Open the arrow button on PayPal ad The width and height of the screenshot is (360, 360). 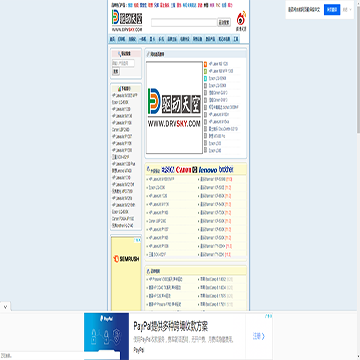pos(259,336)
